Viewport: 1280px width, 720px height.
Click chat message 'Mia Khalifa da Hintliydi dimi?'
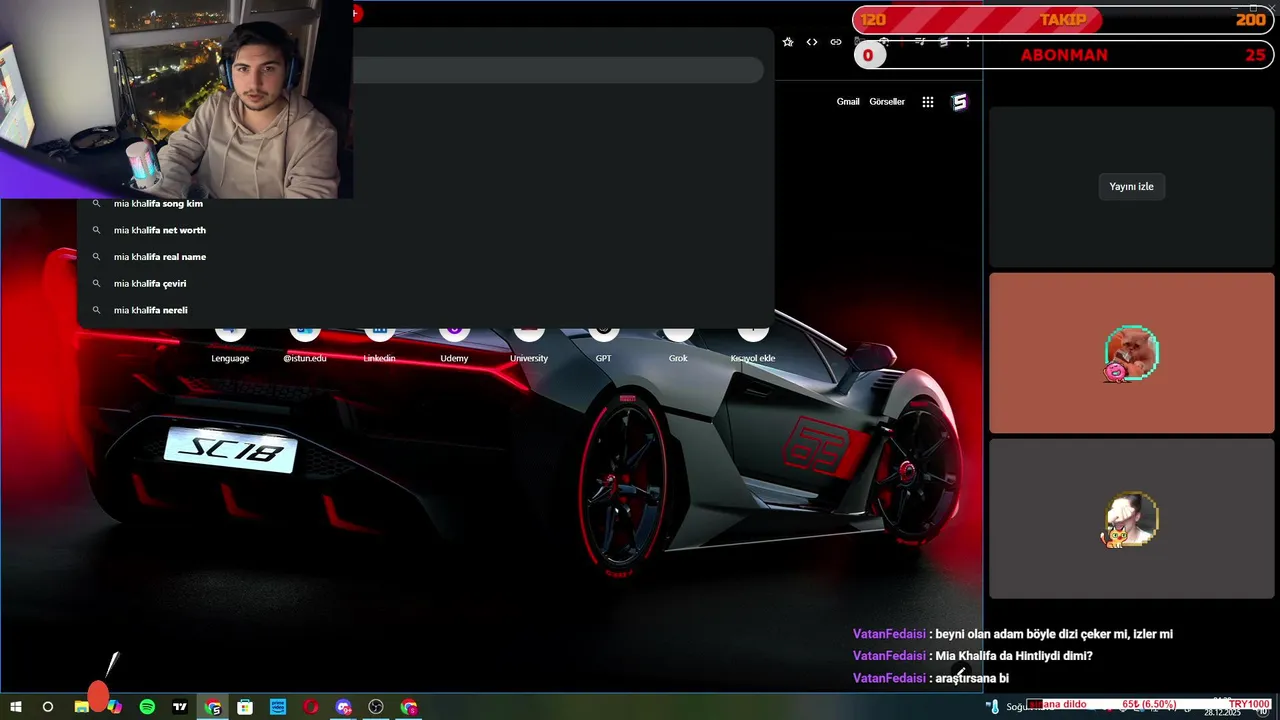tap(1014, 656)
